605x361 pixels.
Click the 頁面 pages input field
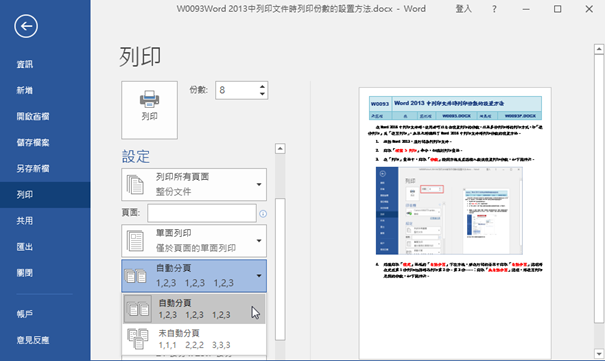(202, 213)
